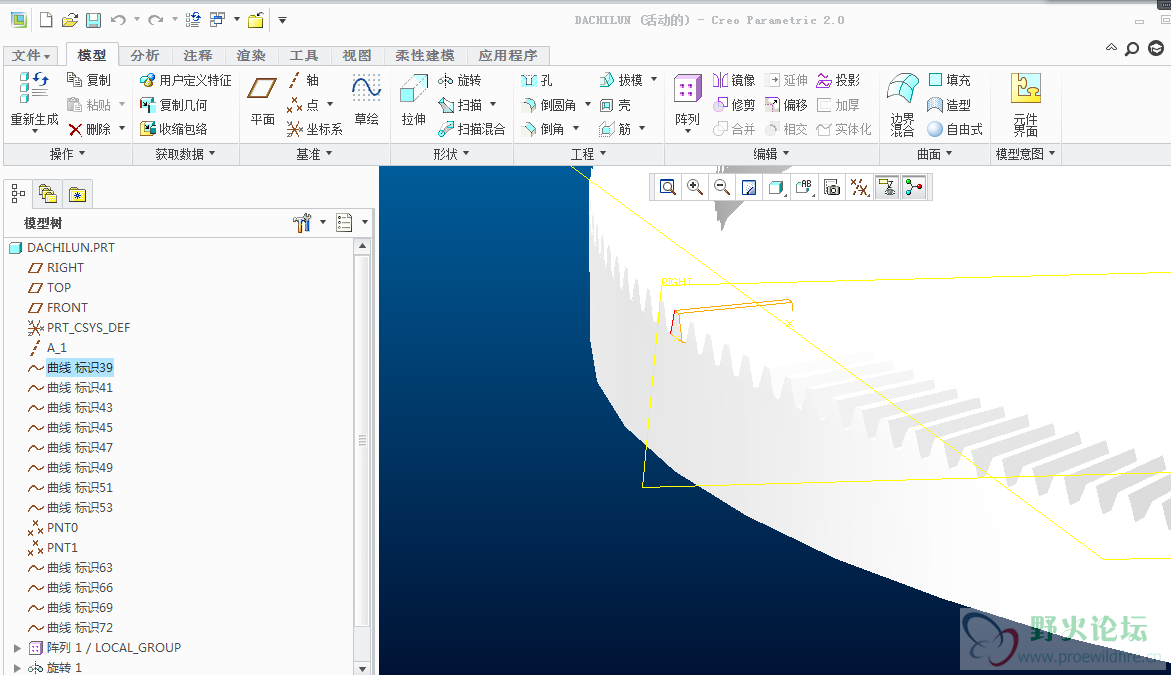Click the Regenerate (重新生成) icon

[x=34, y=88]
